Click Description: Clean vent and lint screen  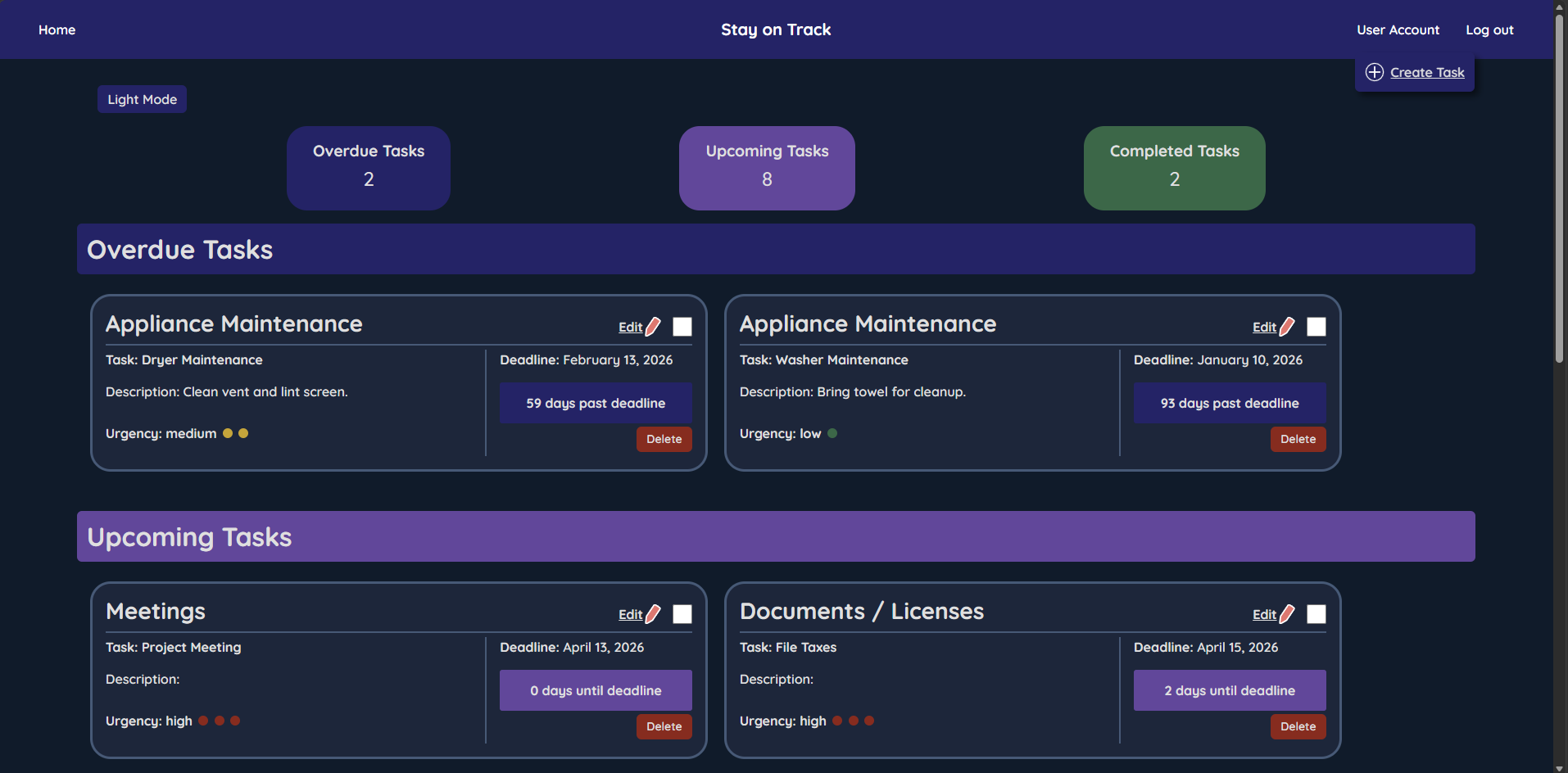227,391
